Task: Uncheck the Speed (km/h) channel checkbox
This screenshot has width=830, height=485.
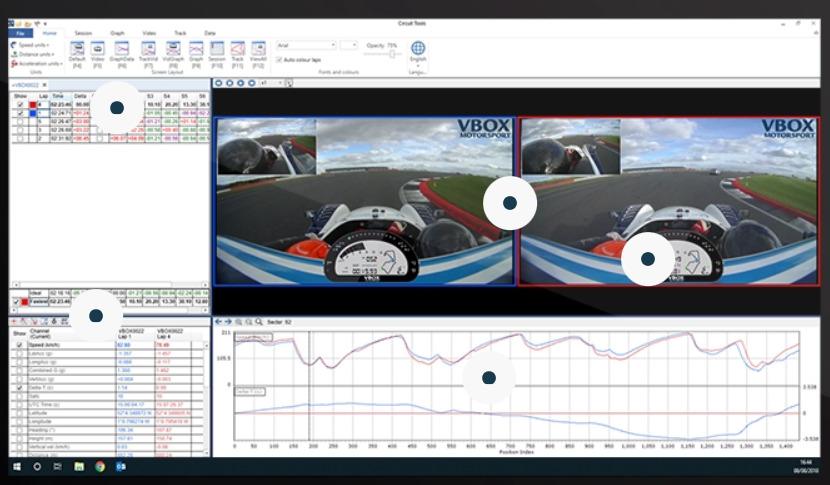Action: pos(19,346)
